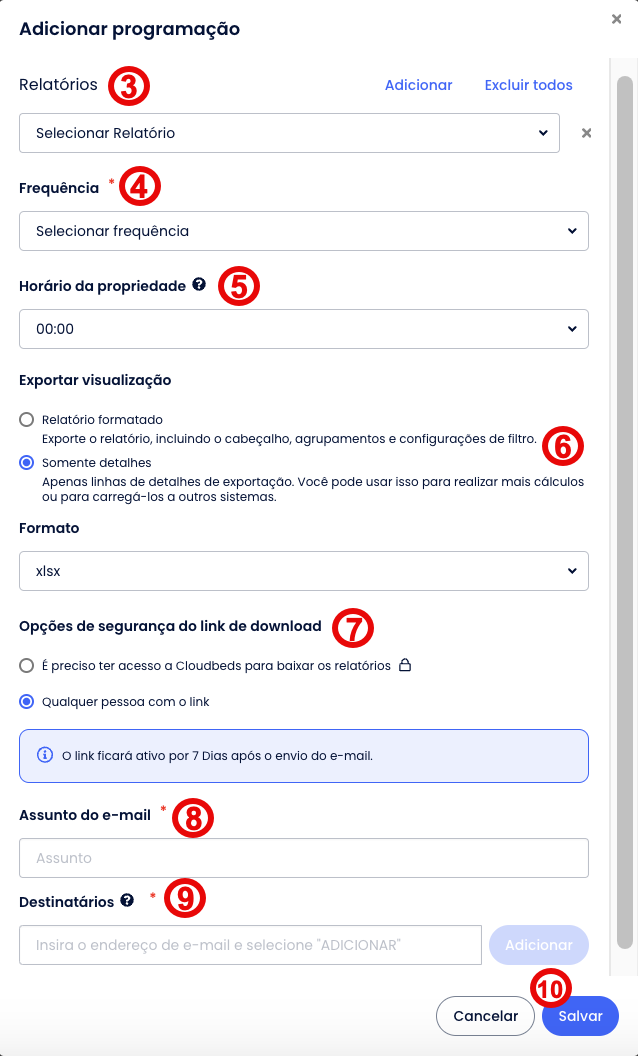Click Excluir todos link
This screenshot has width=638, height=1056.
pyautogui.click(x=528, y=85)
